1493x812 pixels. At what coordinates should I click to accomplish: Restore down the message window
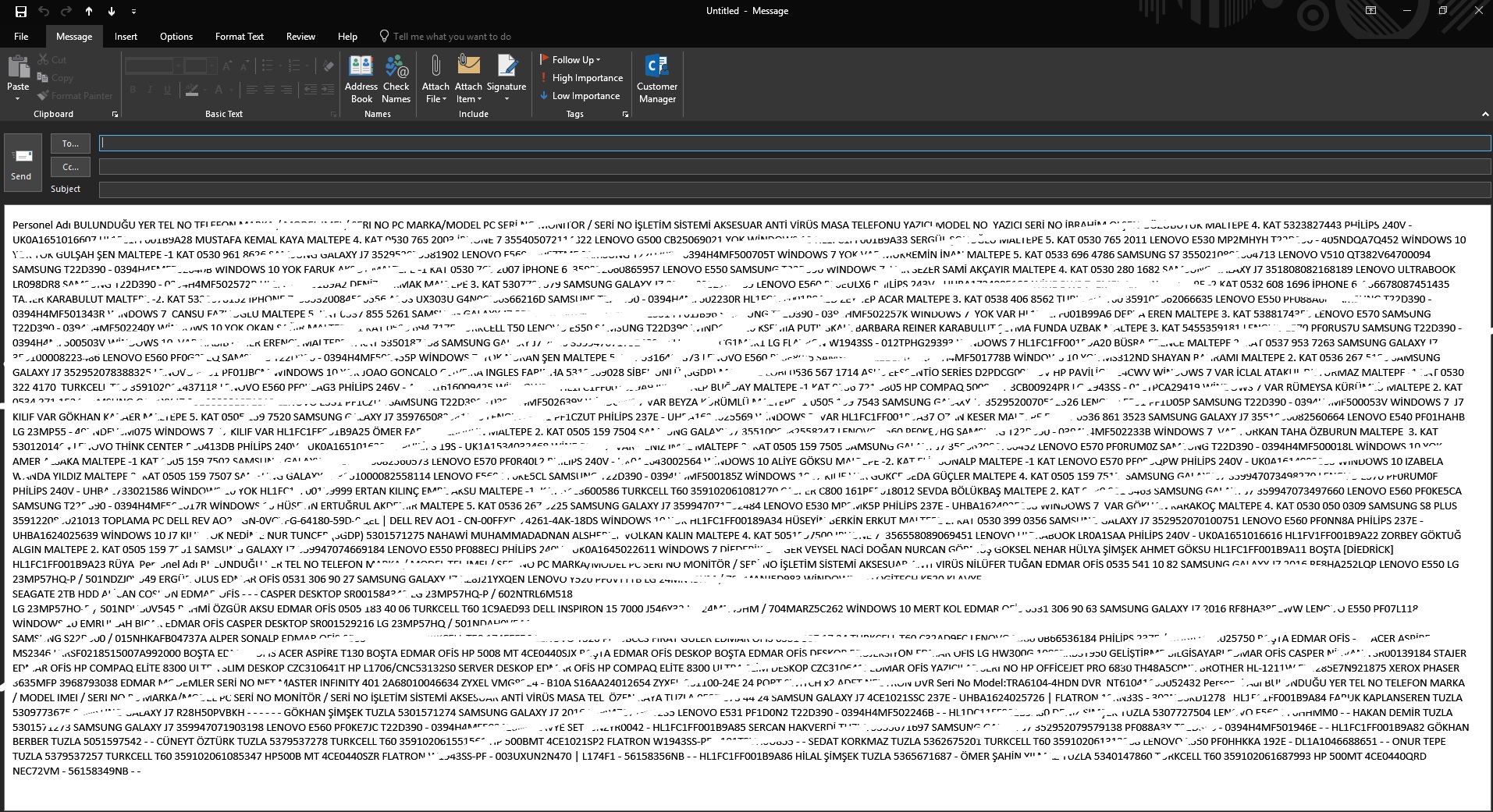tap(1443, 11)
